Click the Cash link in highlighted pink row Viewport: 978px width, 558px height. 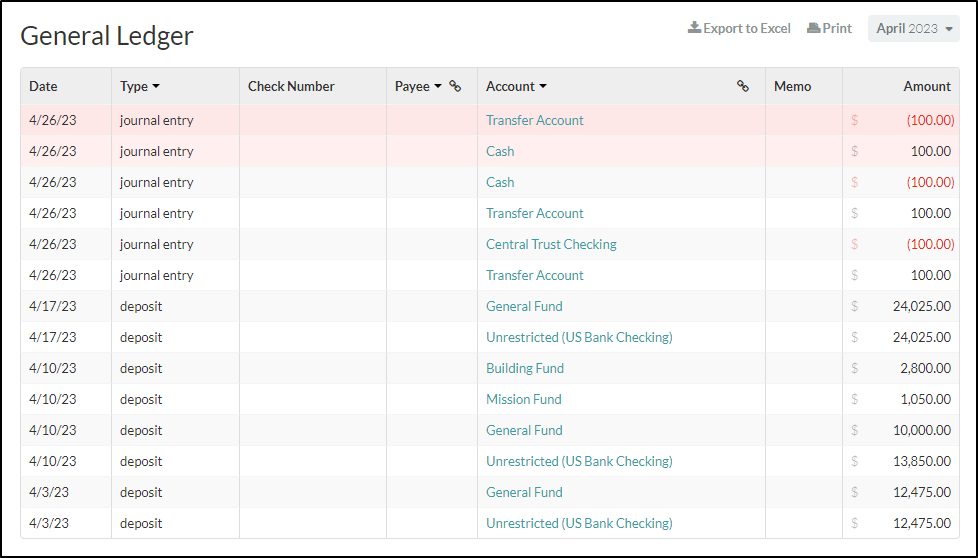[500, 152]
